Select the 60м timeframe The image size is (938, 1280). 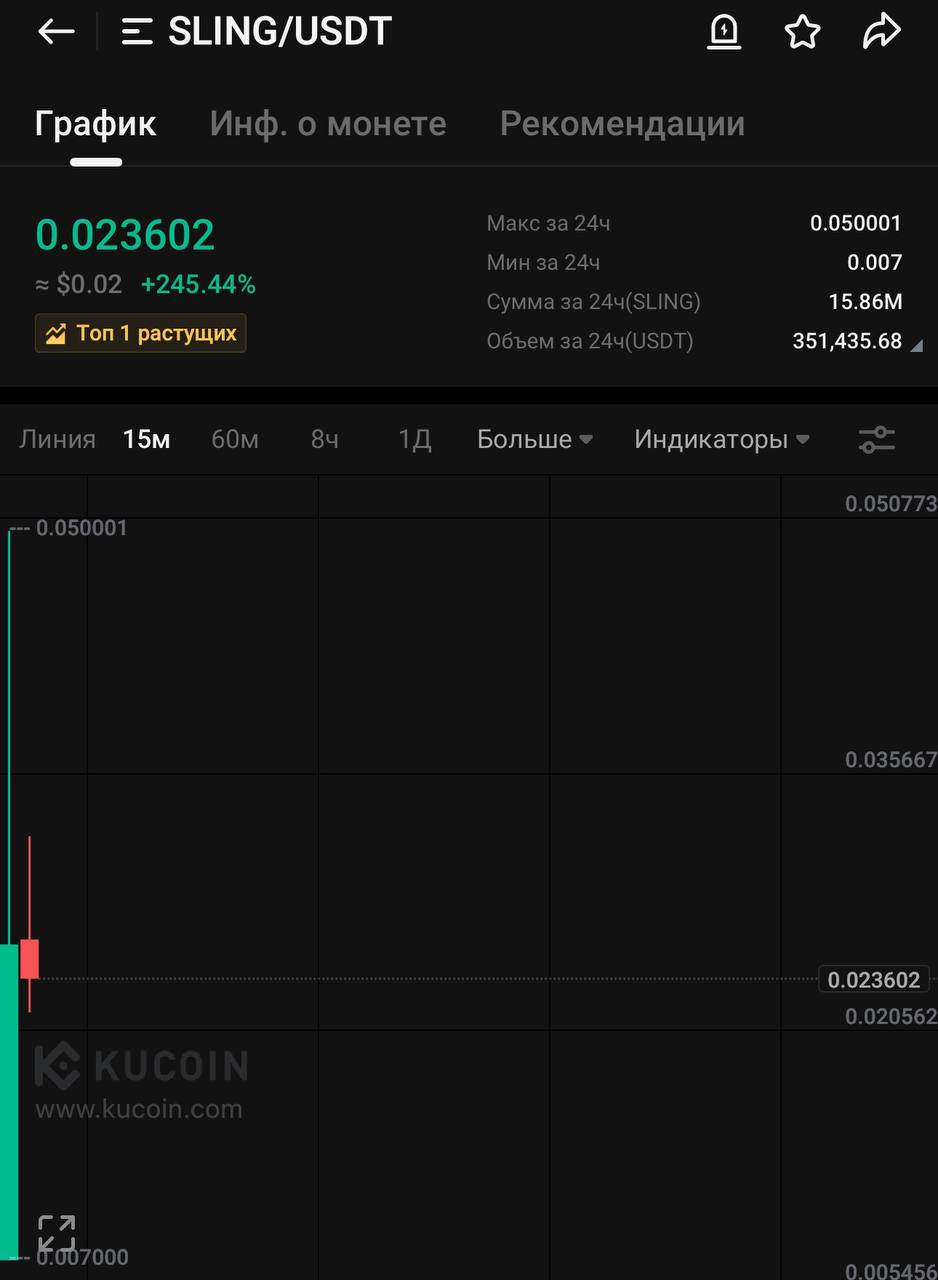(235, 439)
